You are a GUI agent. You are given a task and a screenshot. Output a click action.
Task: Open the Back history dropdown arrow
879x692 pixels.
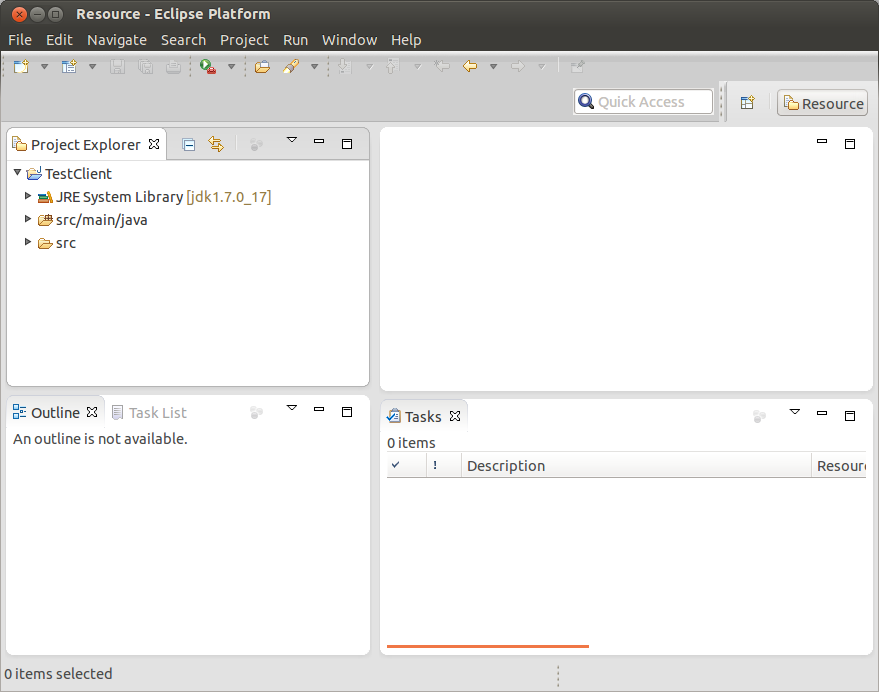point(493,67)
